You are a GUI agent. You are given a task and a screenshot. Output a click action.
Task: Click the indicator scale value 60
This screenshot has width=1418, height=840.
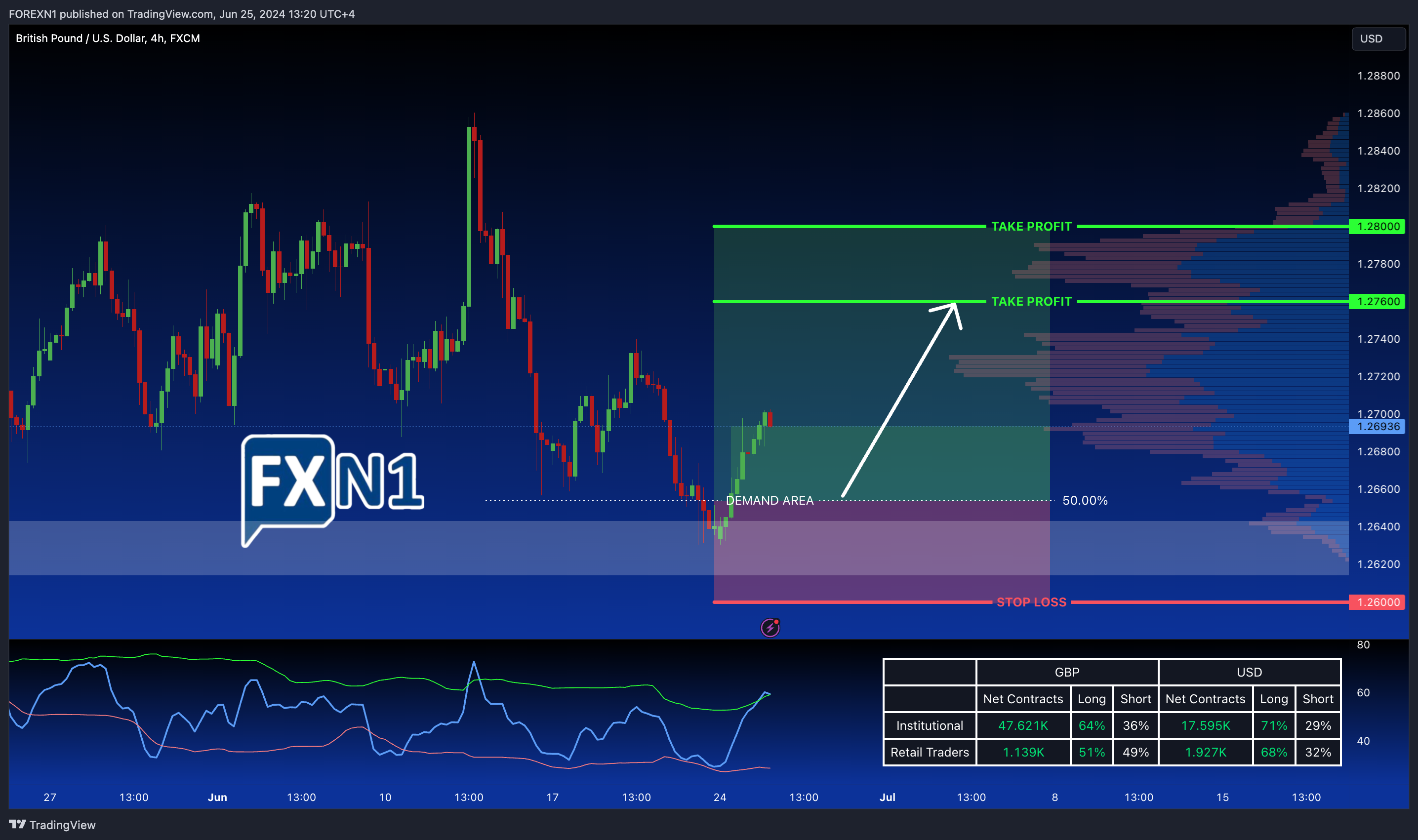(1363, 692)
